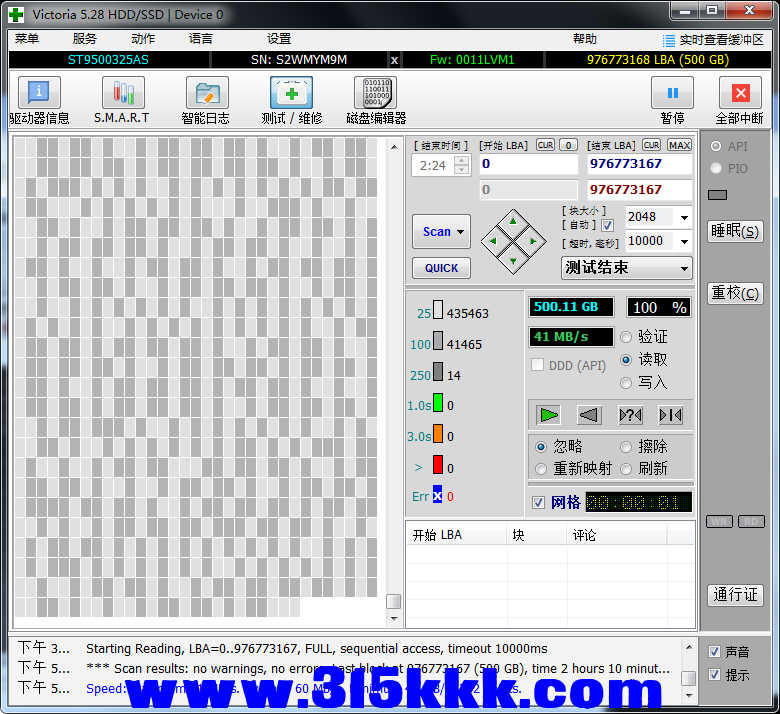Select the 擦除 erase radio button

[626, 447]
